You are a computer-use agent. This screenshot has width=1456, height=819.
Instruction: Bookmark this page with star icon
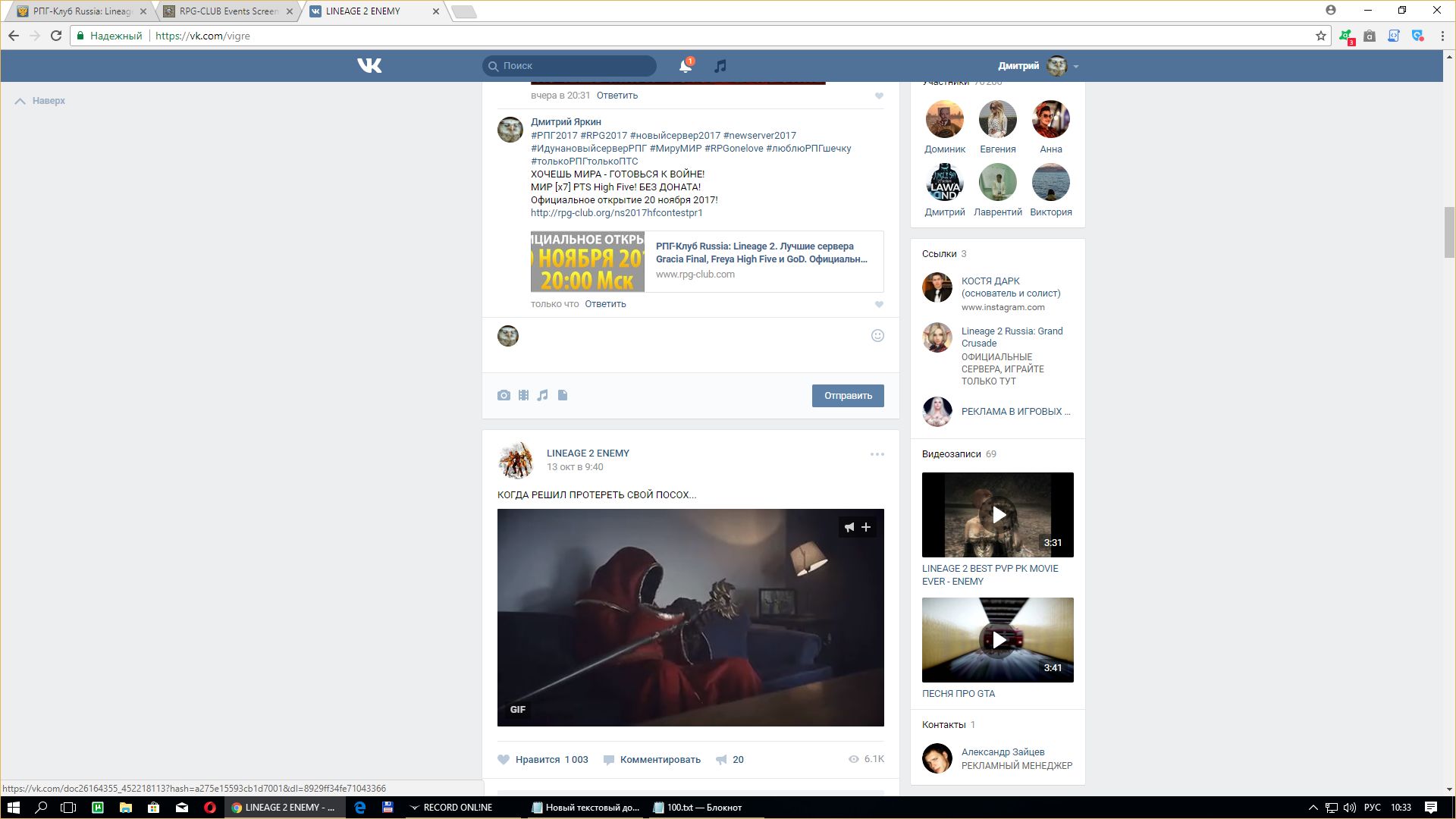coord(1321,36)
